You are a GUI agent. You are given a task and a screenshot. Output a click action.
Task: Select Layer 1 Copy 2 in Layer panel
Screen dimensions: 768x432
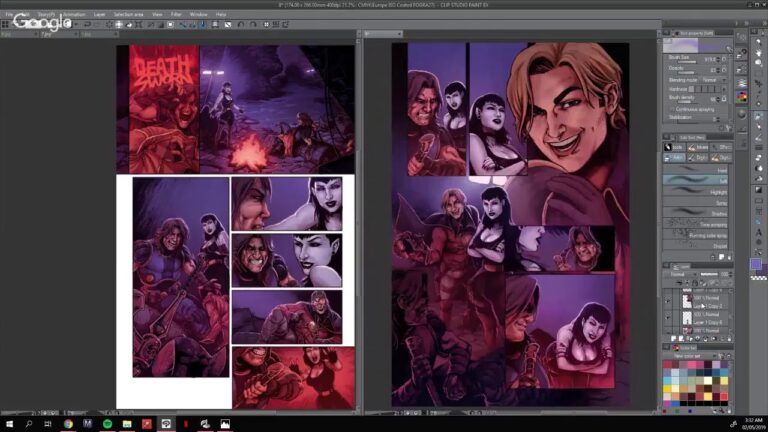(704, 302)
